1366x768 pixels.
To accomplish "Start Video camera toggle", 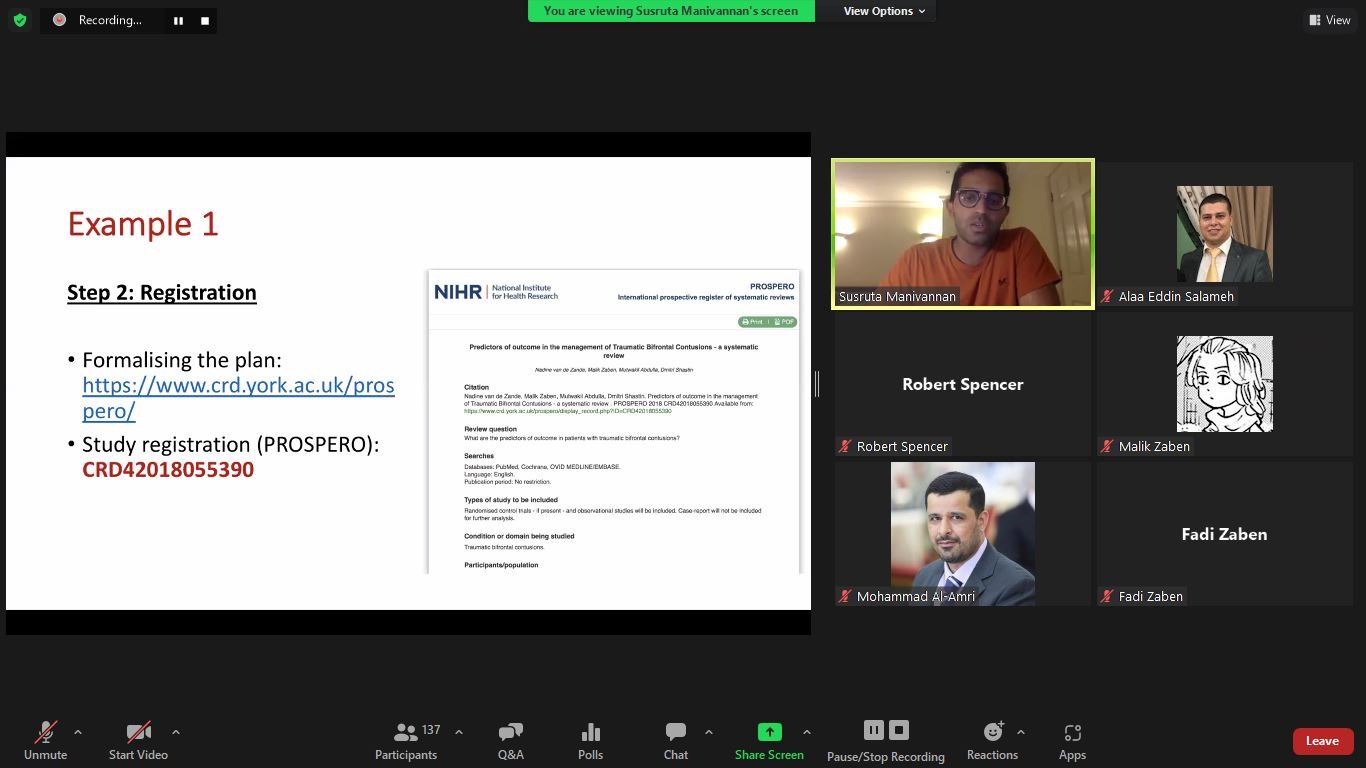I will (138, 733).
